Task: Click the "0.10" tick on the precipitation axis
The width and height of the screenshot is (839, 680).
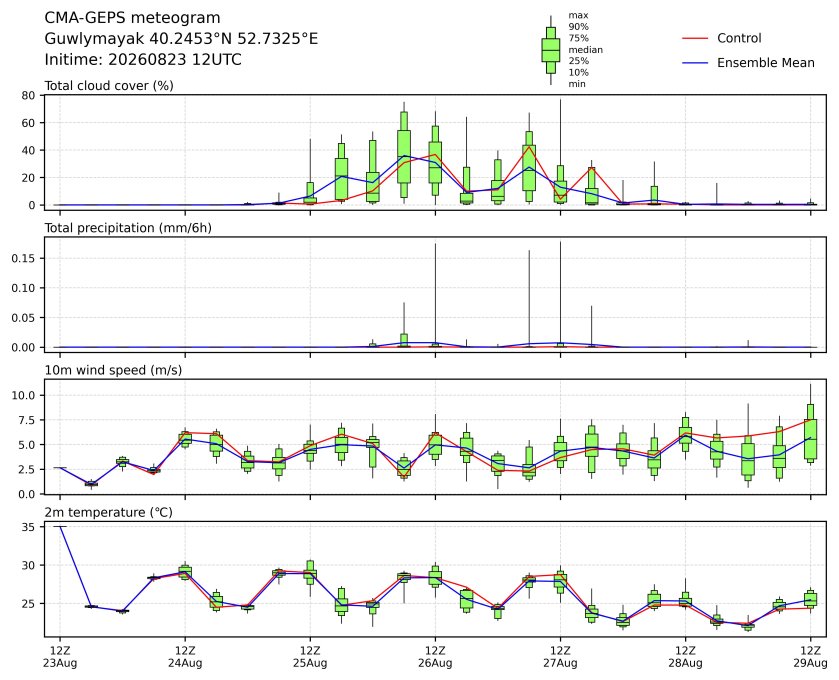Action: pyautogui.click(x=24, y=288)
